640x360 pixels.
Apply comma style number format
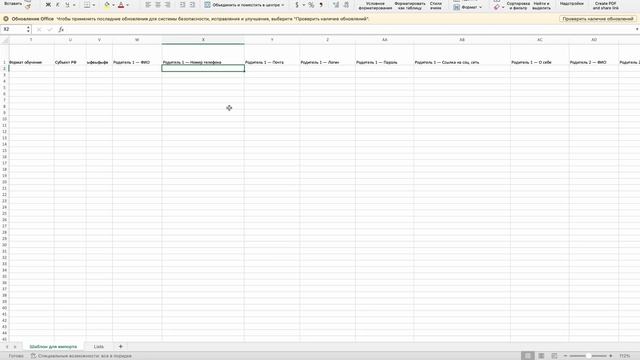[321, 5]
